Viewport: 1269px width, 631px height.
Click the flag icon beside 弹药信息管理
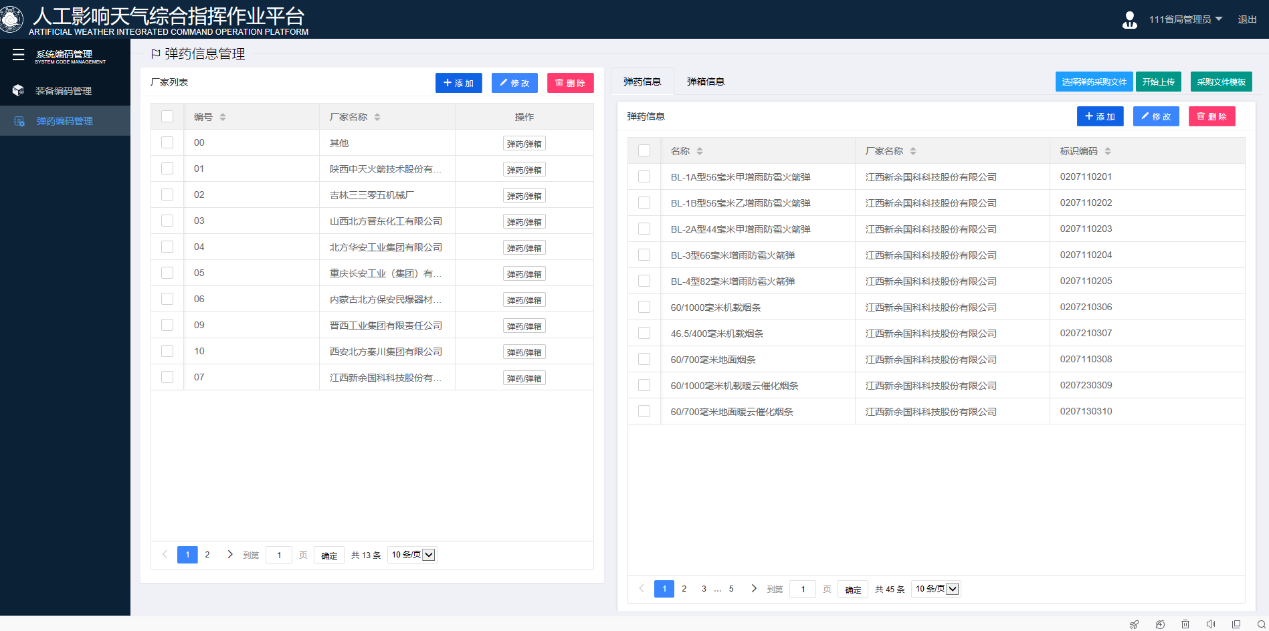pyautogui.click(x=155, y=54)
